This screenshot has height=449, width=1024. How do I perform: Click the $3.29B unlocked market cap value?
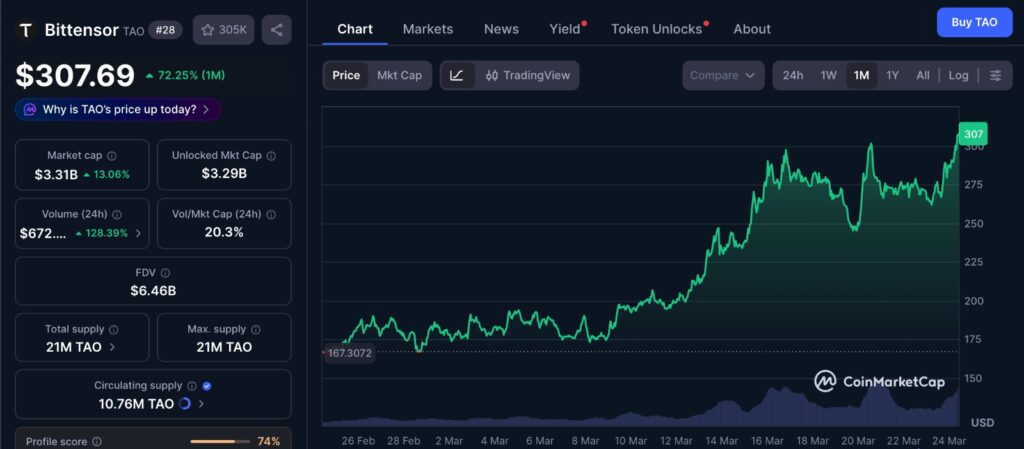224,174
